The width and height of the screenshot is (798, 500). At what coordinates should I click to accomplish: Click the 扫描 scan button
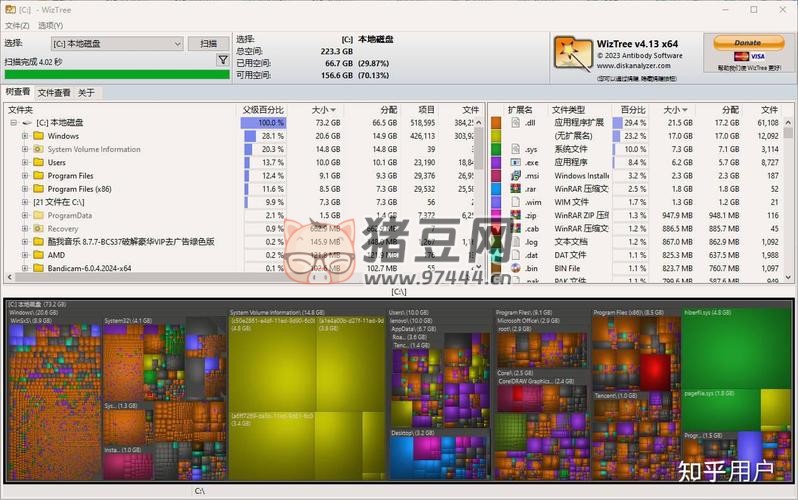209,44
